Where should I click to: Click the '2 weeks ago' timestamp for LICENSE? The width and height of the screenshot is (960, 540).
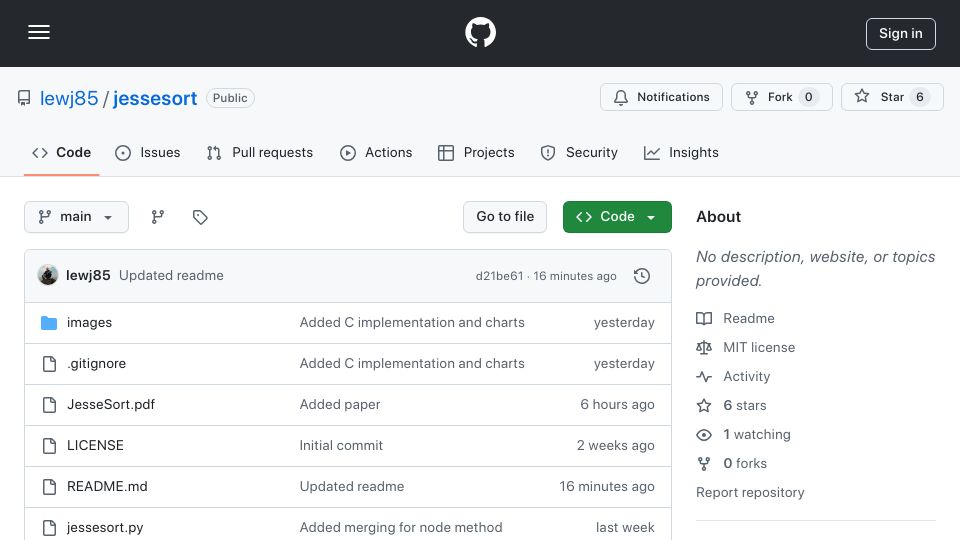pos(615,446)
